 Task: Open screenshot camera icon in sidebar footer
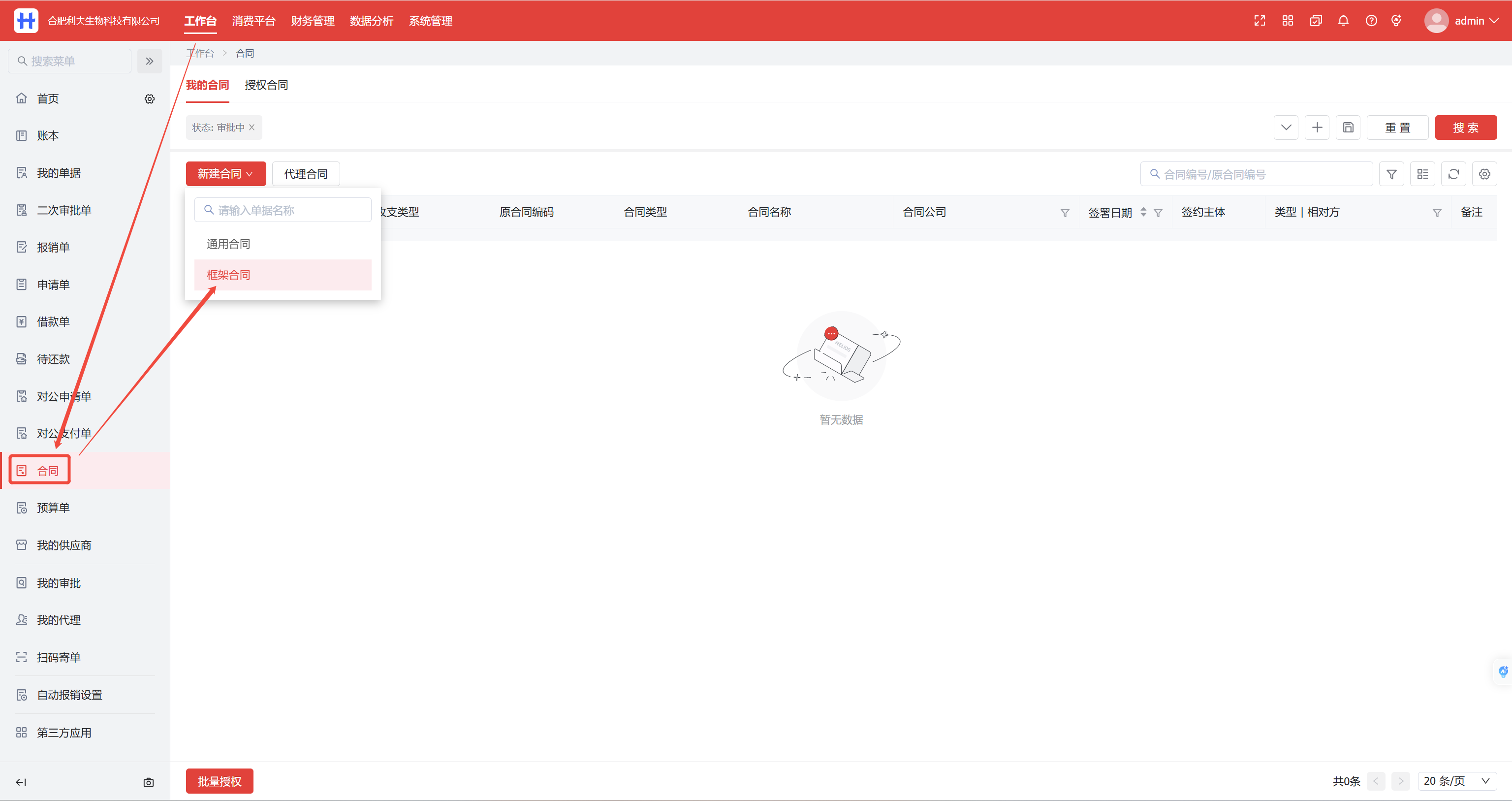pos(149,782)
